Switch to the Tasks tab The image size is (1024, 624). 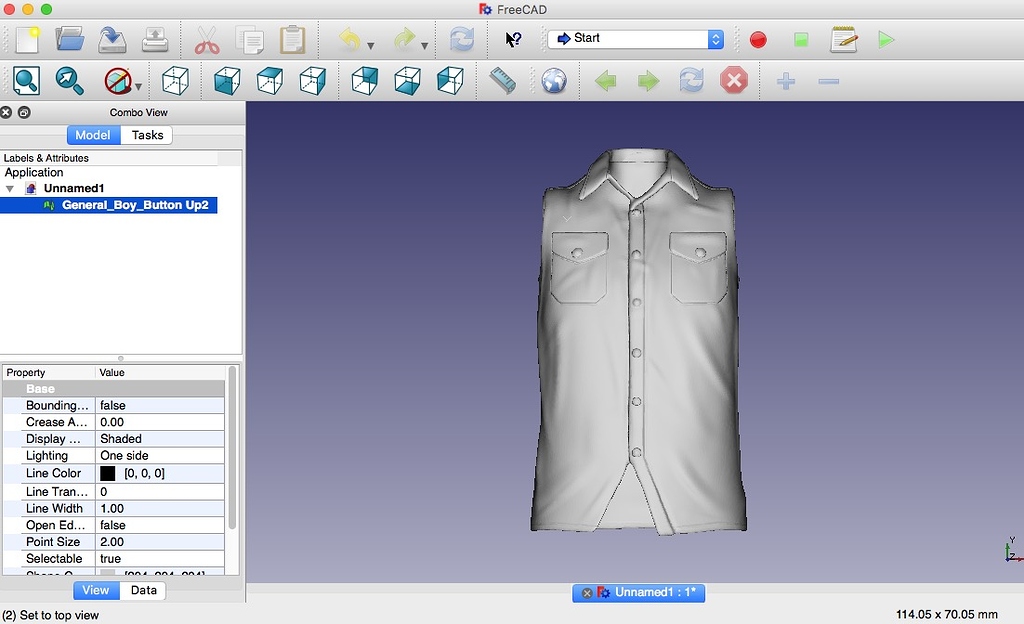tap(147, 135)
